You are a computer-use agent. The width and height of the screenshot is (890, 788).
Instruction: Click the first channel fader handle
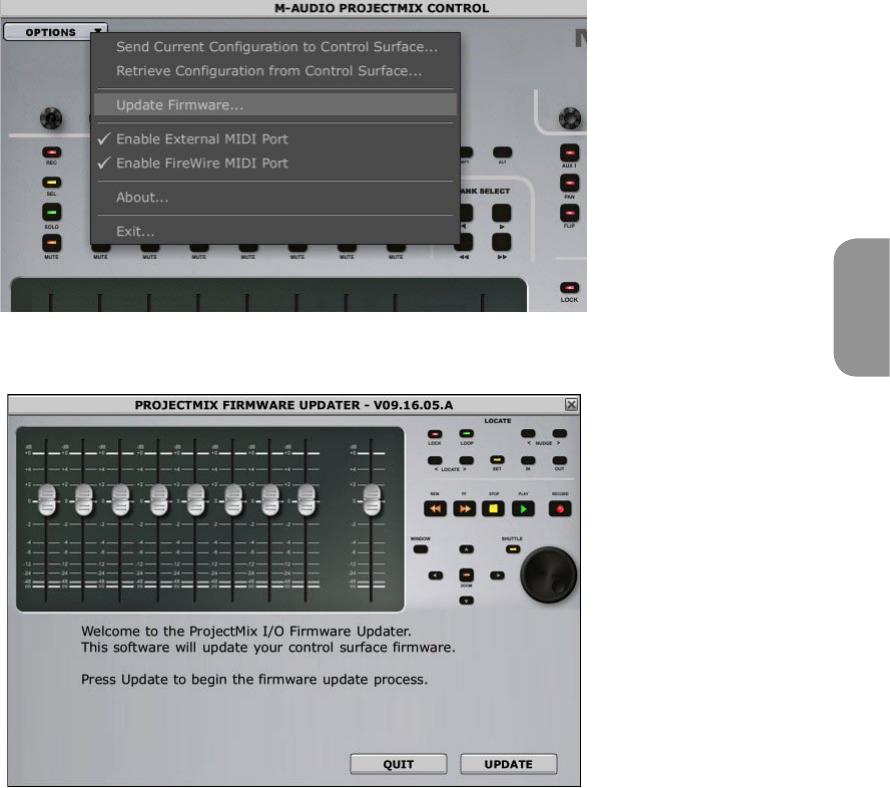(x=49, y=498)
